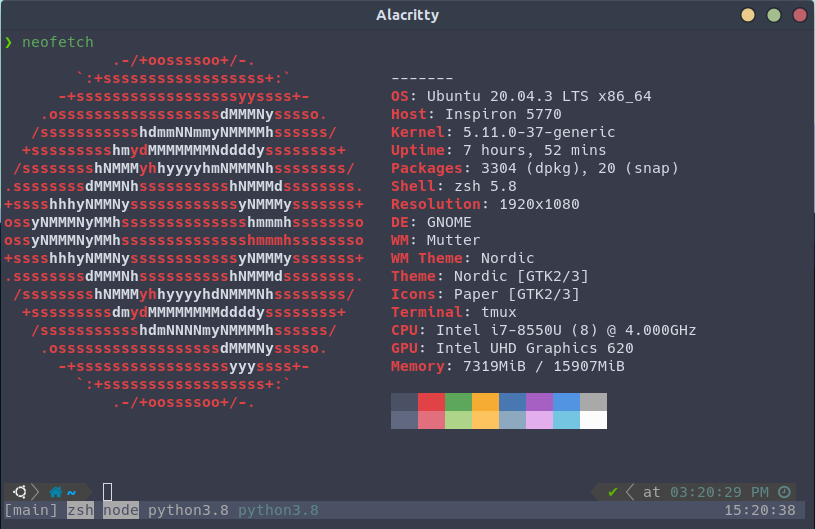Click the terminal cursor block at prompt
This screenshot has width=815, height=529.
[108, 492]
